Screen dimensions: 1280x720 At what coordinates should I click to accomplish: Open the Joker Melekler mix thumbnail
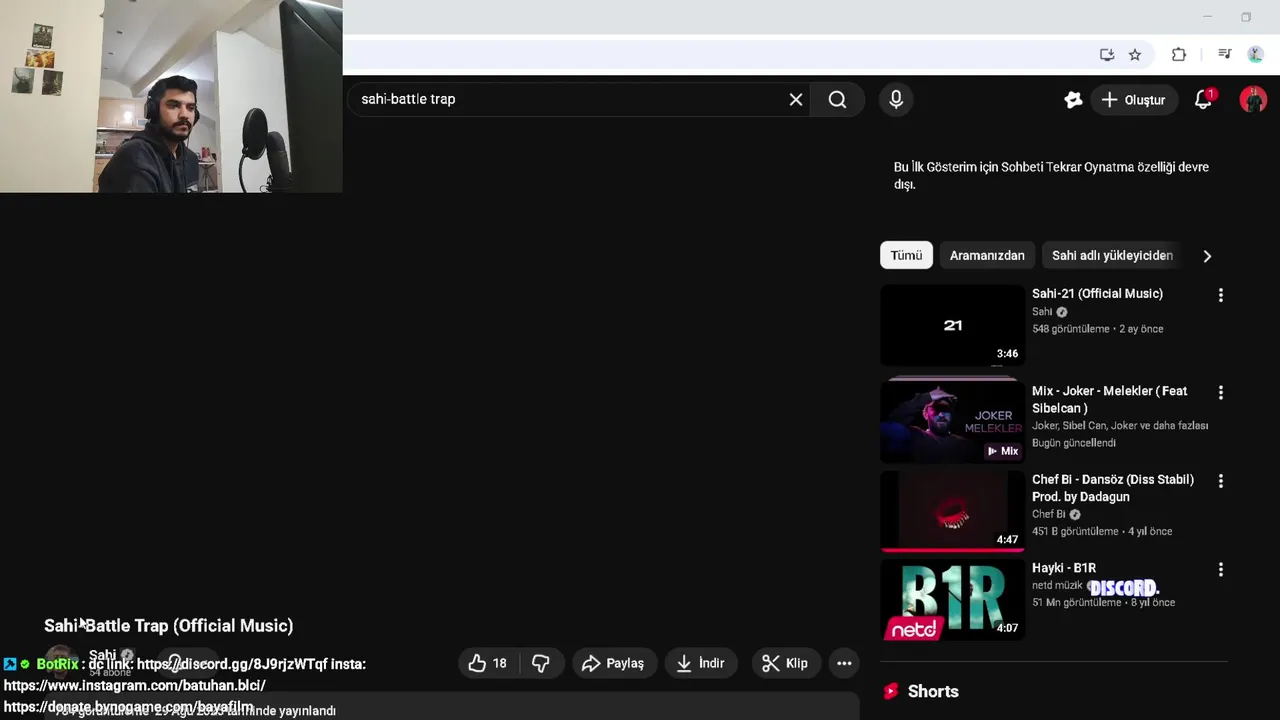tap(952, 421)
